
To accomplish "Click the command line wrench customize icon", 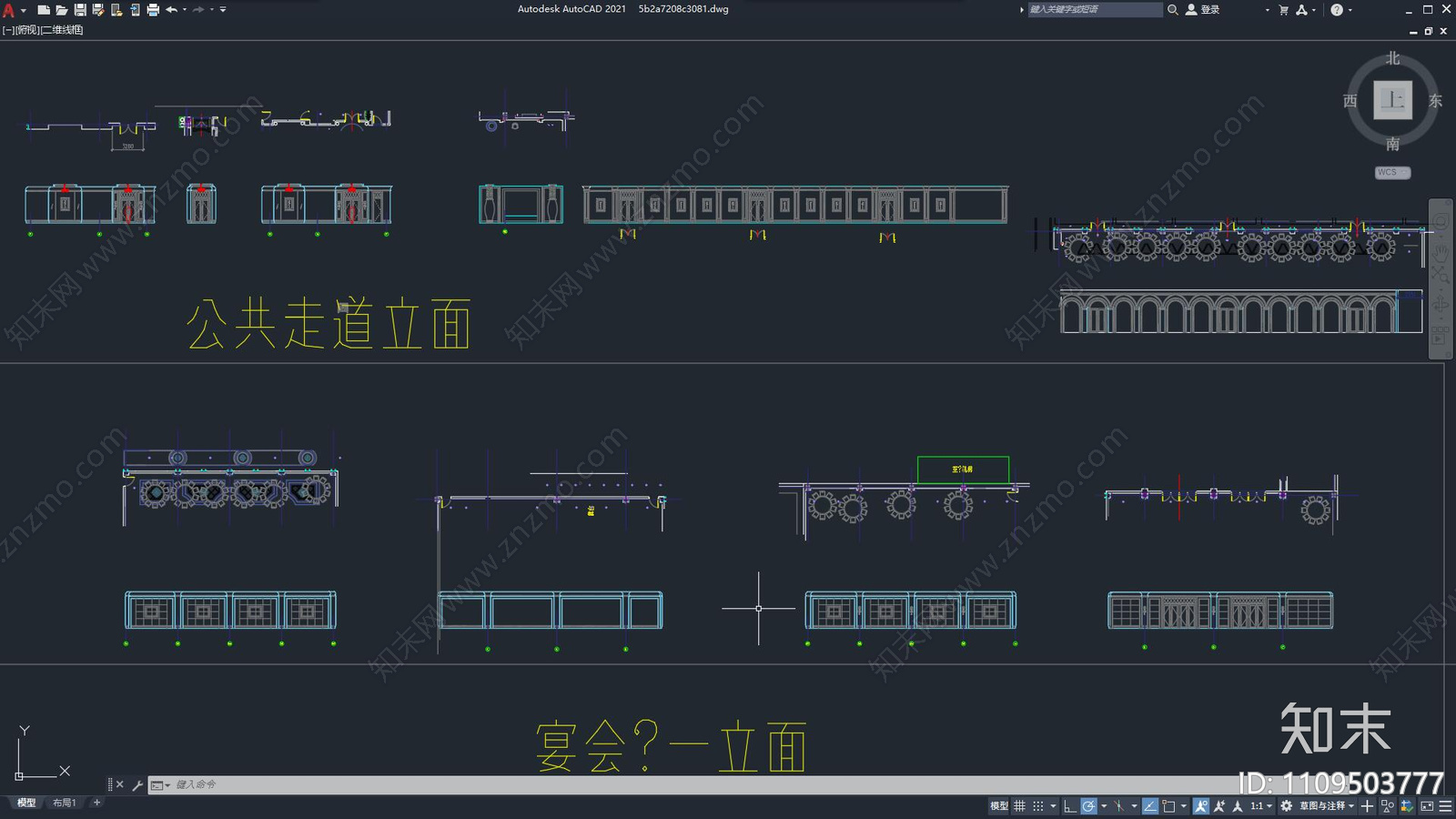I will coord(137,784).
